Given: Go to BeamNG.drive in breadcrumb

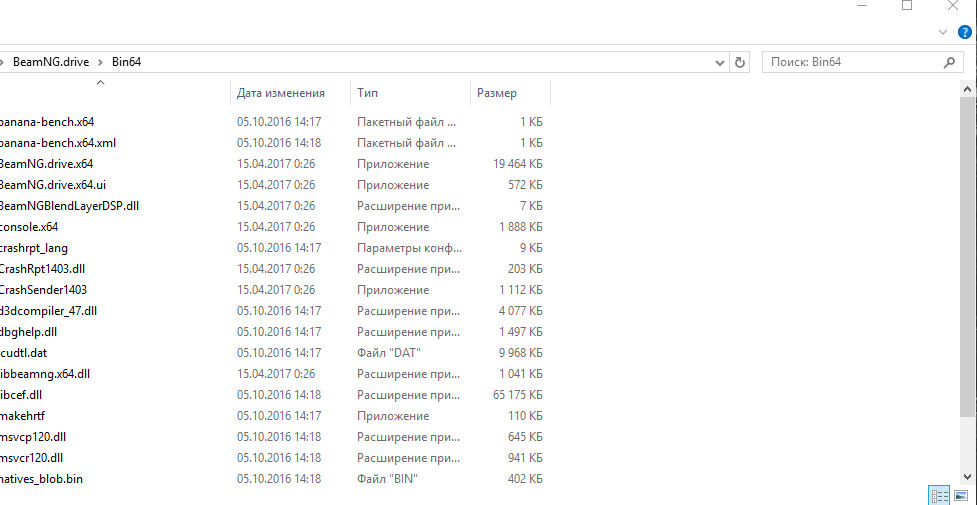Looking at the screenshot, I should [51, 62].
